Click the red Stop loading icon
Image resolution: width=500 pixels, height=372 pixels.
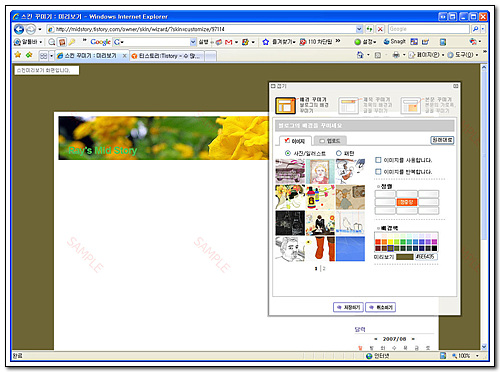pos(380,29)
